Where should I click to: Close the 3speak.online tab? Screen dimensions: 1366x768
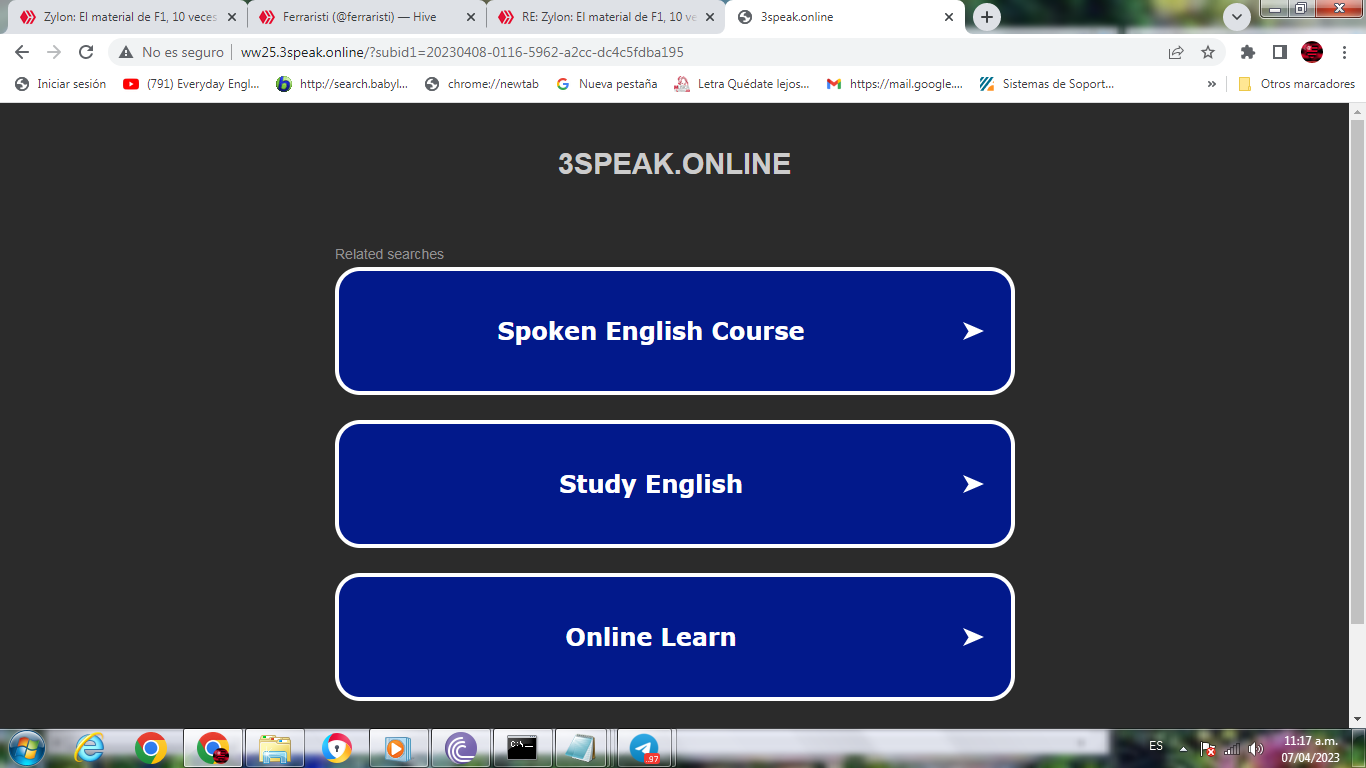pos(949,17)
